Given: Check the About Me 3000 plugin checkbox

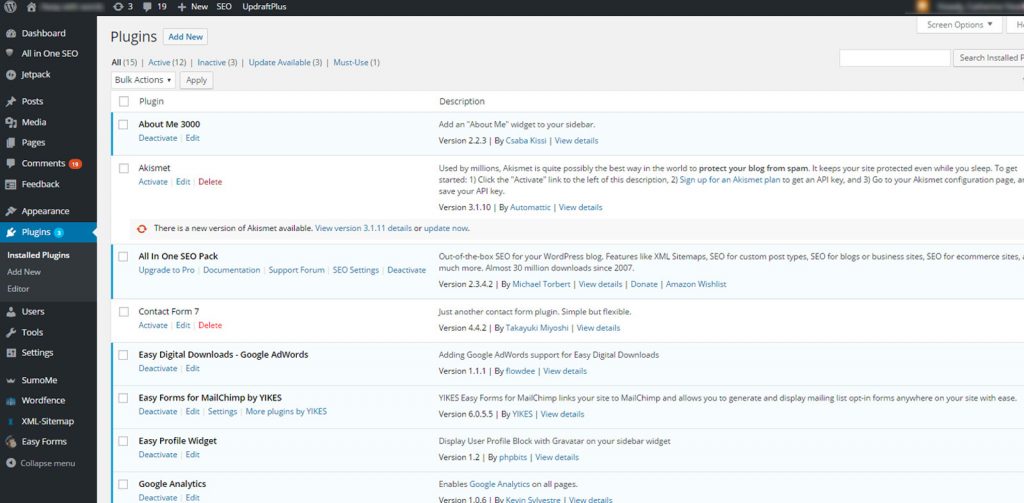Looking at the screenshot, I should [x=124, y=125].
